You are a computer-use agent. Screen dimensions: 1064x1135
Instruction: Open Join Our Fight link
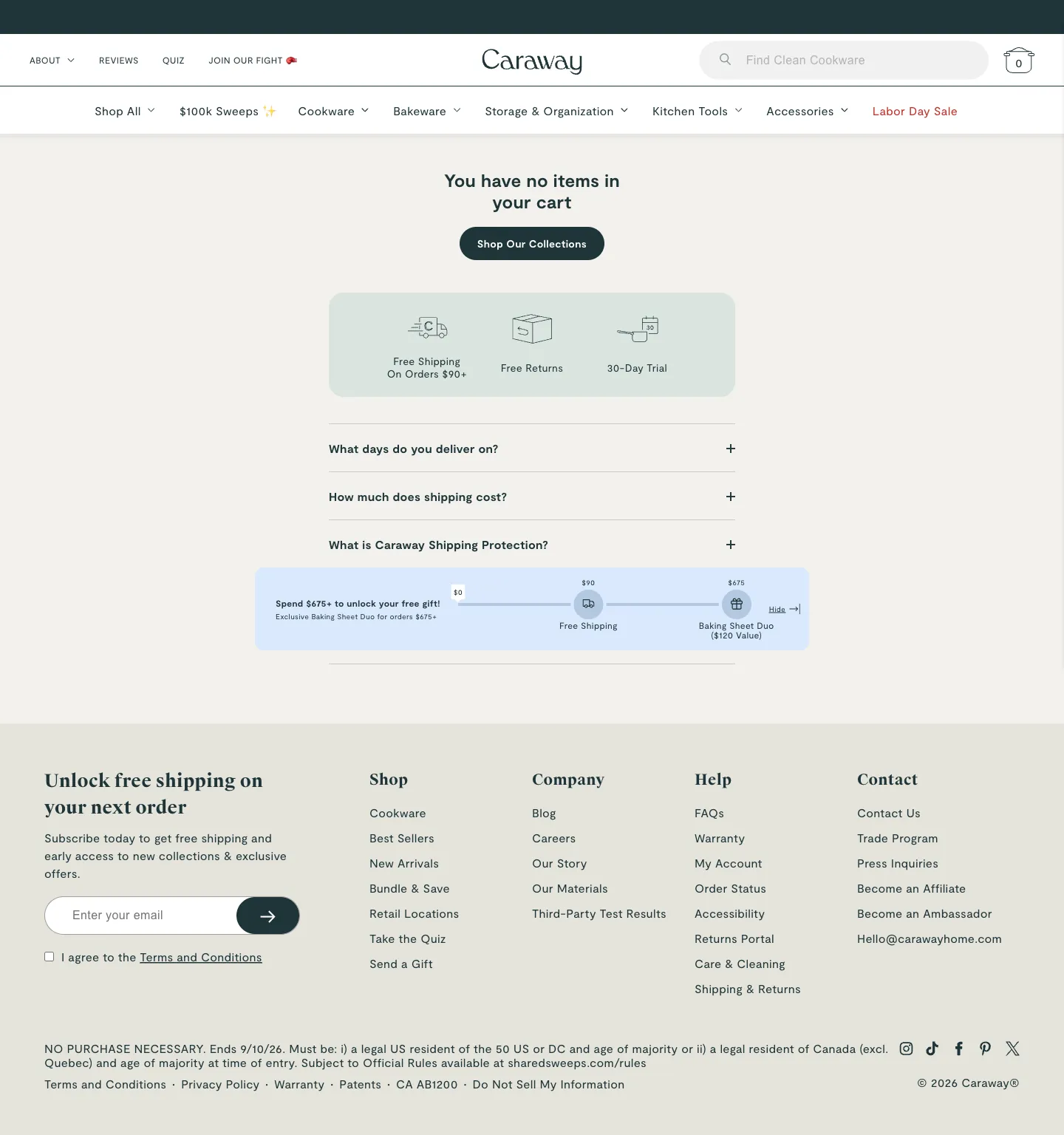click(253, 61)
